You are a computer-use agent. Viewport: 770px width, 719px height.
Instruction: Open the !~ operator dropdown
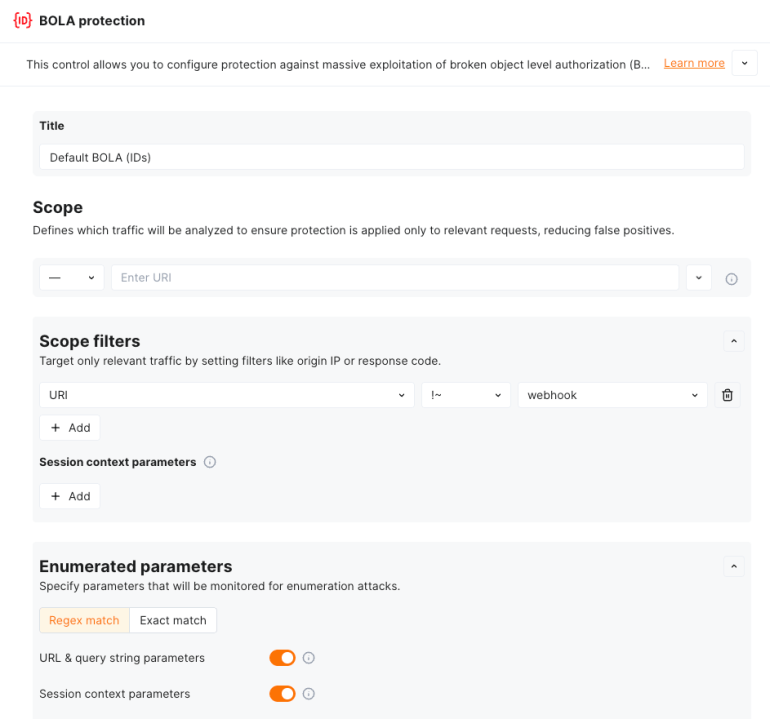click(x=466, y=395)
